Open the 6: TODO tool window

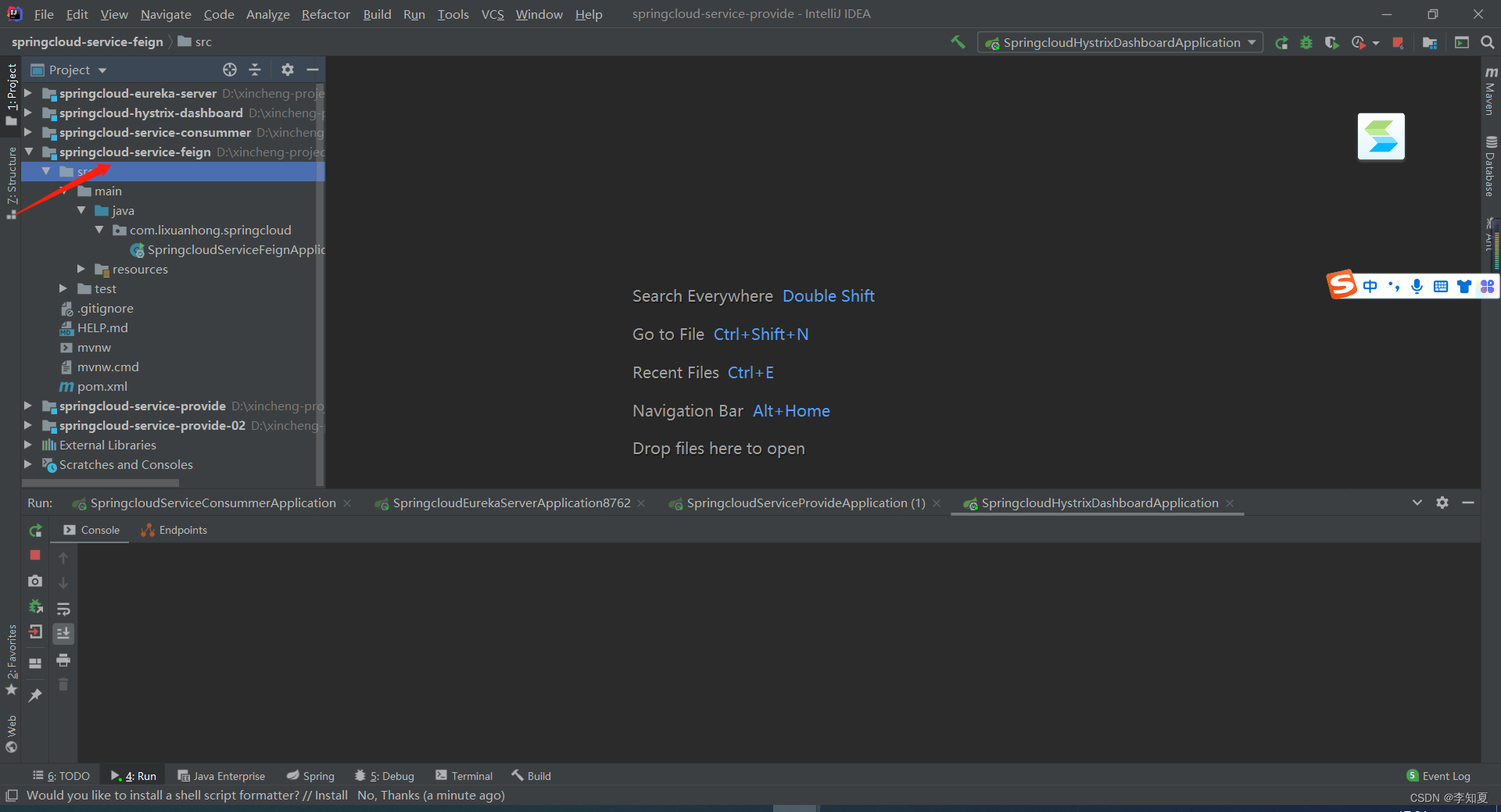(x=61, y=776)
